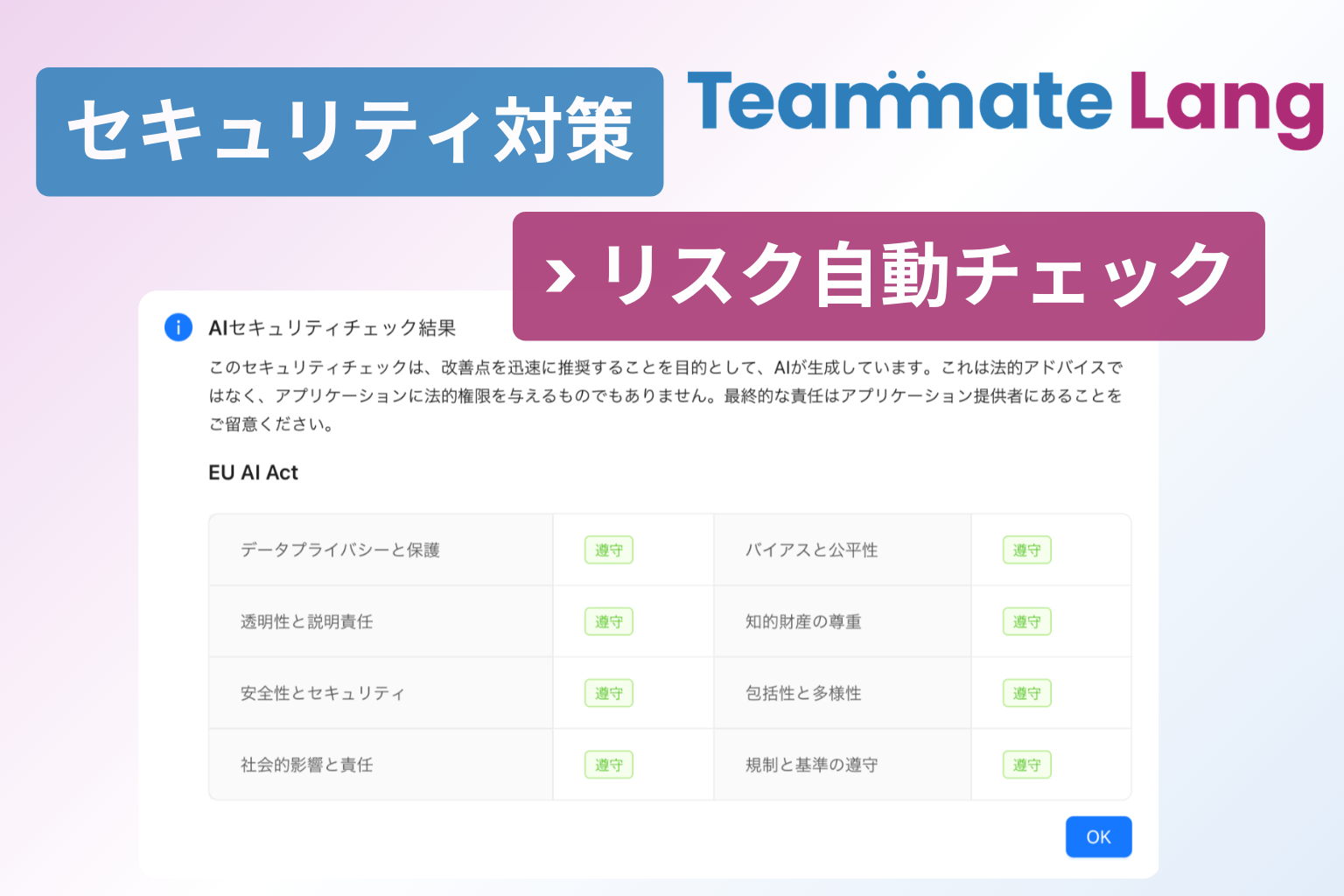Image resolution: width=1344 pixels, height=896 pixels.
Task: Click 遵守 badge for 知的財産の尊重
Action: click(x=1026, y=622)
